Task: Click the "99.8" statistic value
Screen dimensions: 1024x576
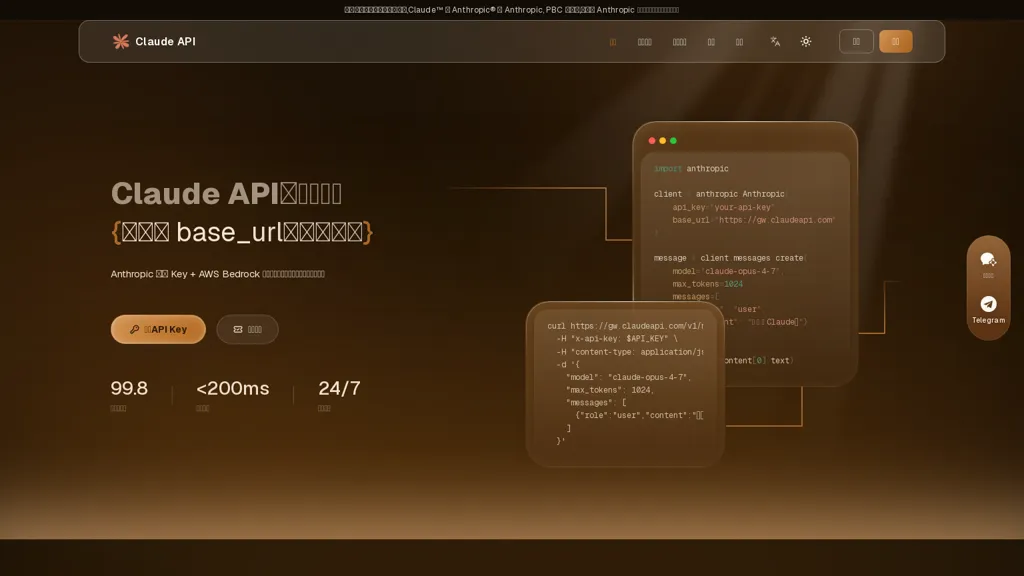Action: [129, 389]
